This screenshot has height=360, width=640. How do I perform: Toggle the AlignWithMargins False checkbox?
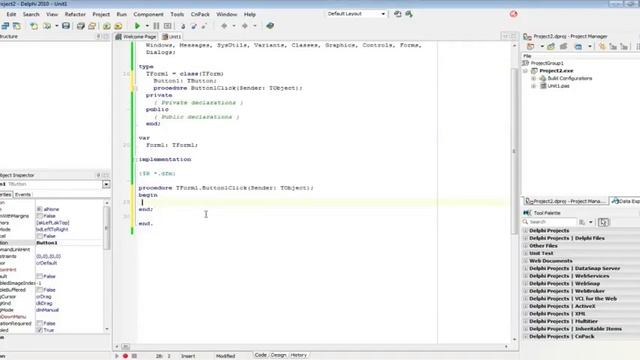pyautogui.click(x=40, y=216)
